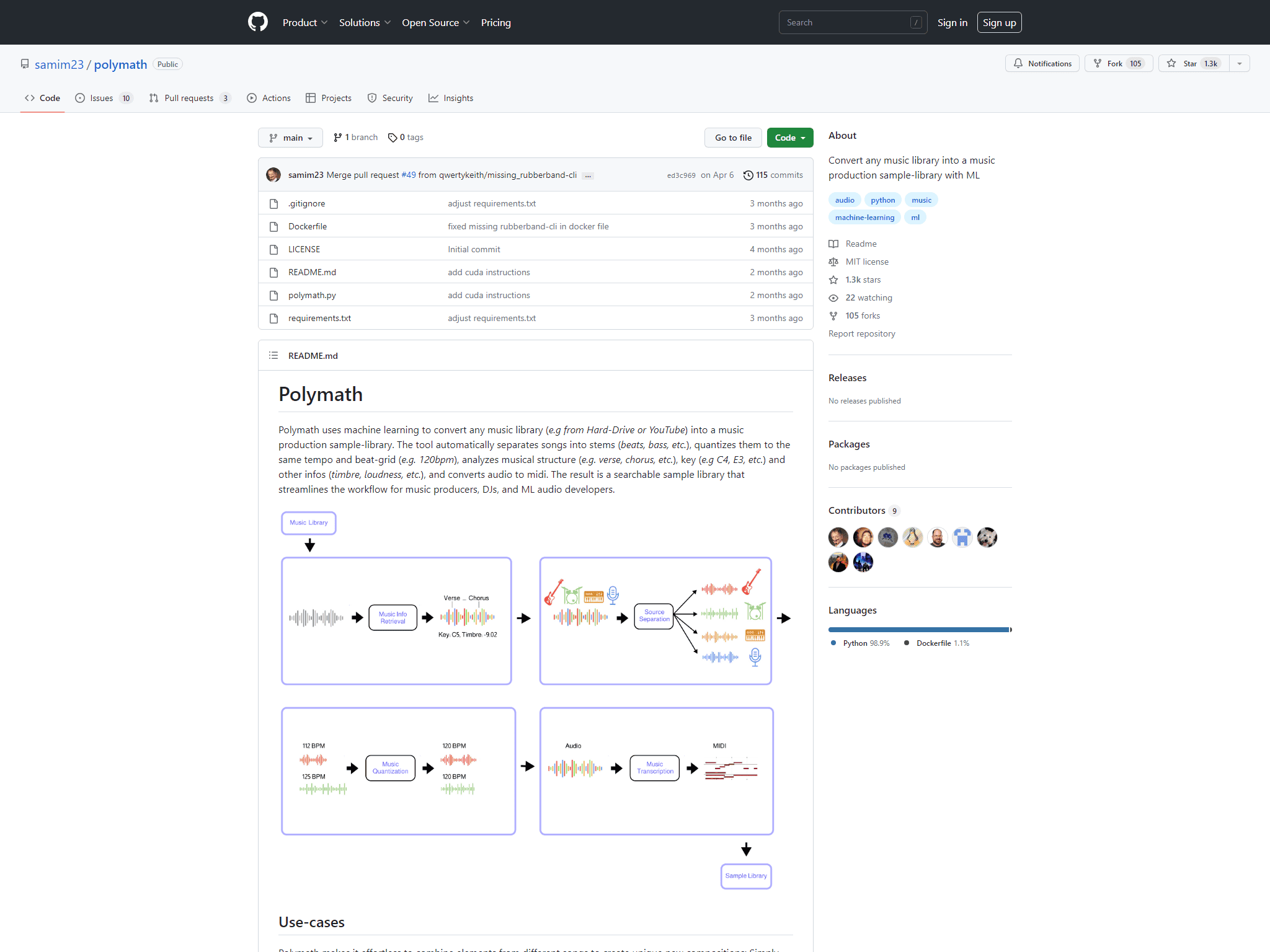
Task: Open the samim23 owner link
Action: [59, 64]
